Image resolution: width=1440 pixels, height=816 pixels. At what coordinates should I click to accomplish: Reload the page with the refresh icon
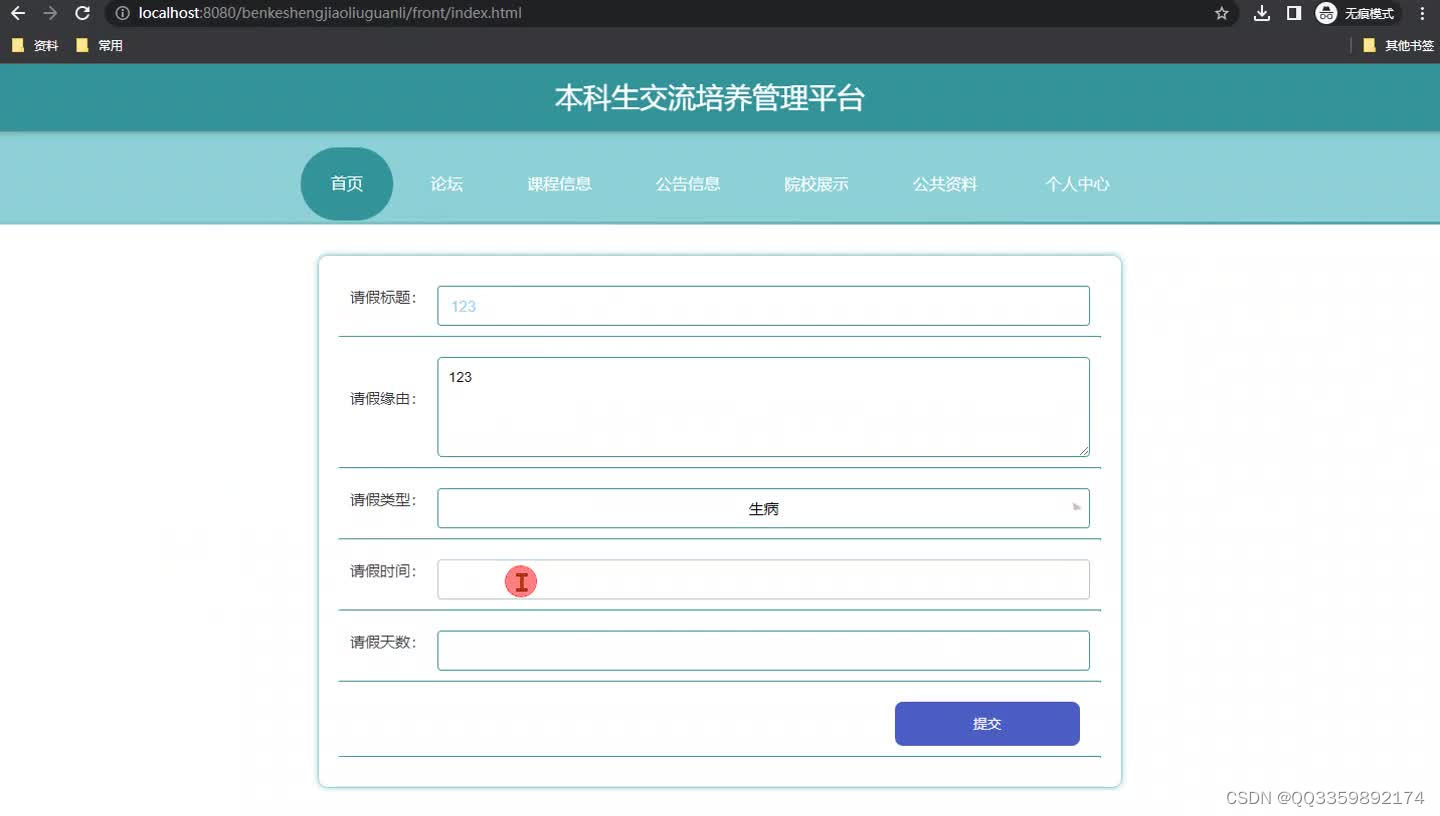83,13
